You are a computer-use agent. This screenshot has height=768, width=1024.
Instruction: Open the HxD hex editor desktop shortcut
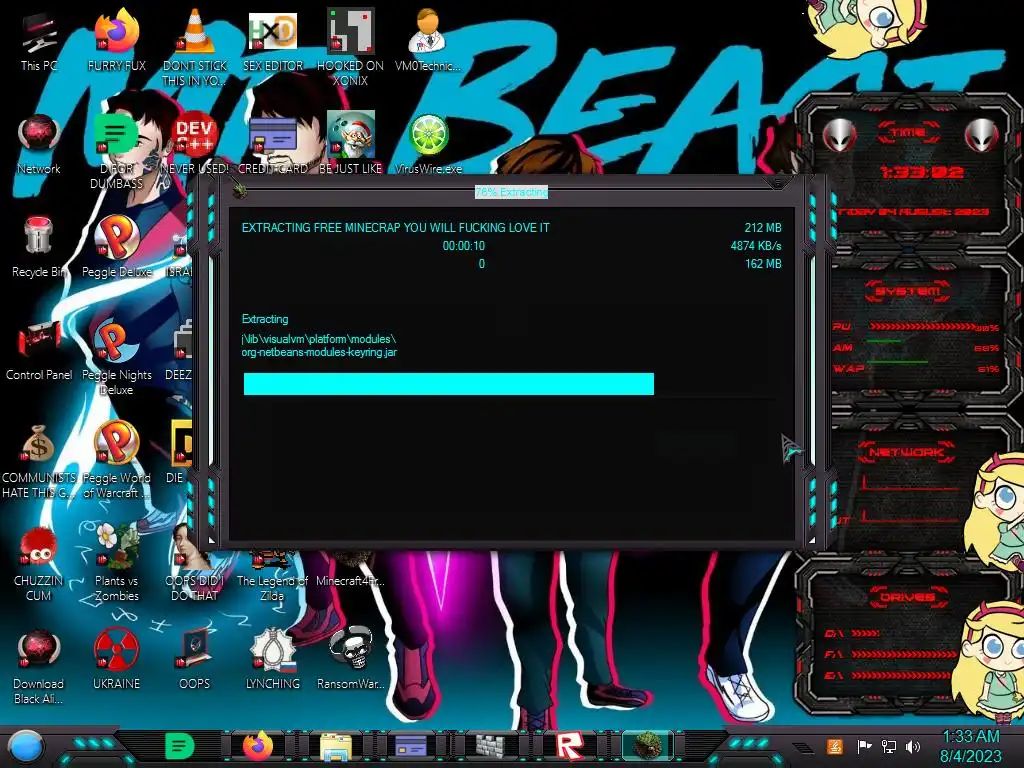273,39
